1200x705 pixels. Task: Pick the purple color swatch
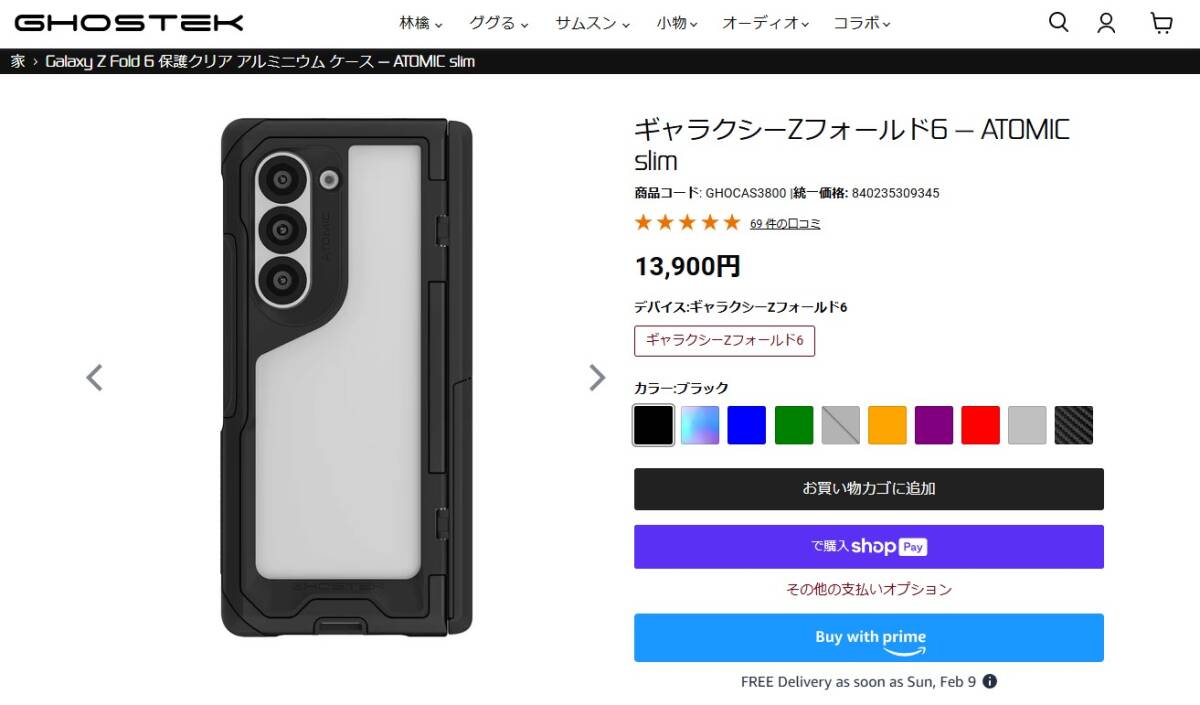coord(934,425)
